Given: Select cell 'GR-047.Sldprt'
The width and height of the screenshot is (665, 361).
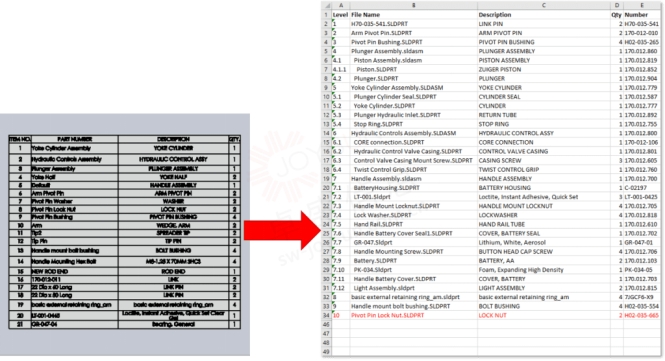Looking at the screenshot, I should [414, 243].
